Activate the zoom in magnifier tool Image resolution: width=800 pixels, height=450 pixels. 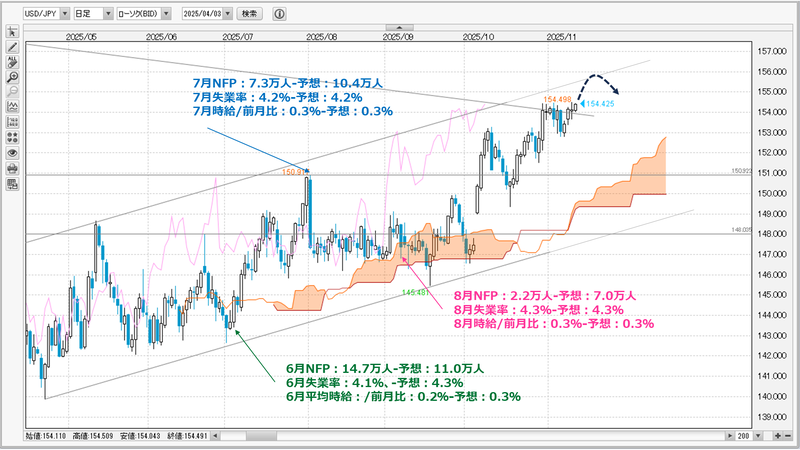click(12, 78)
